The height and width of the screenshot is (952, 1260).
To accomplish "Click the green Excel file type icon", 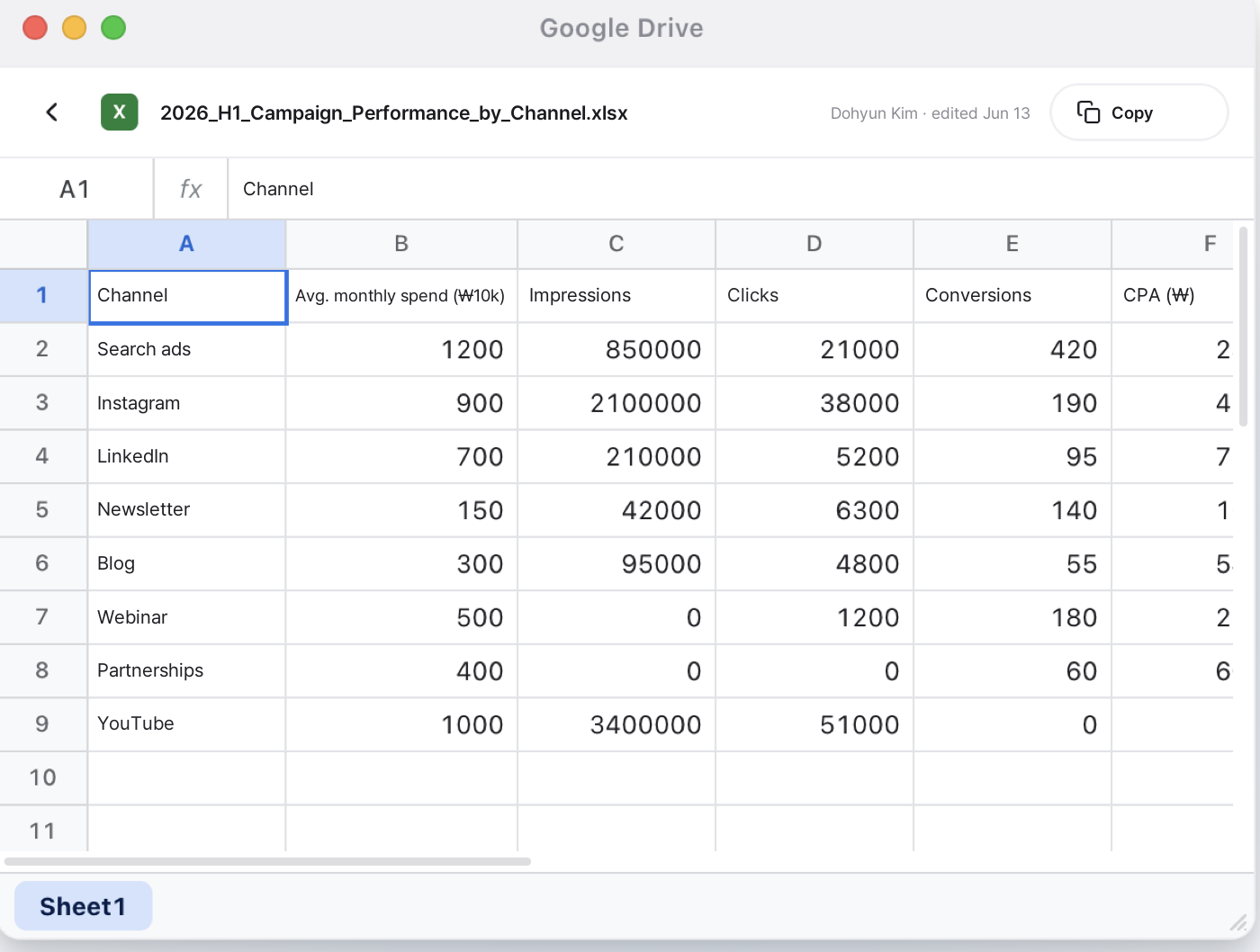I will (x=120, y=112).
